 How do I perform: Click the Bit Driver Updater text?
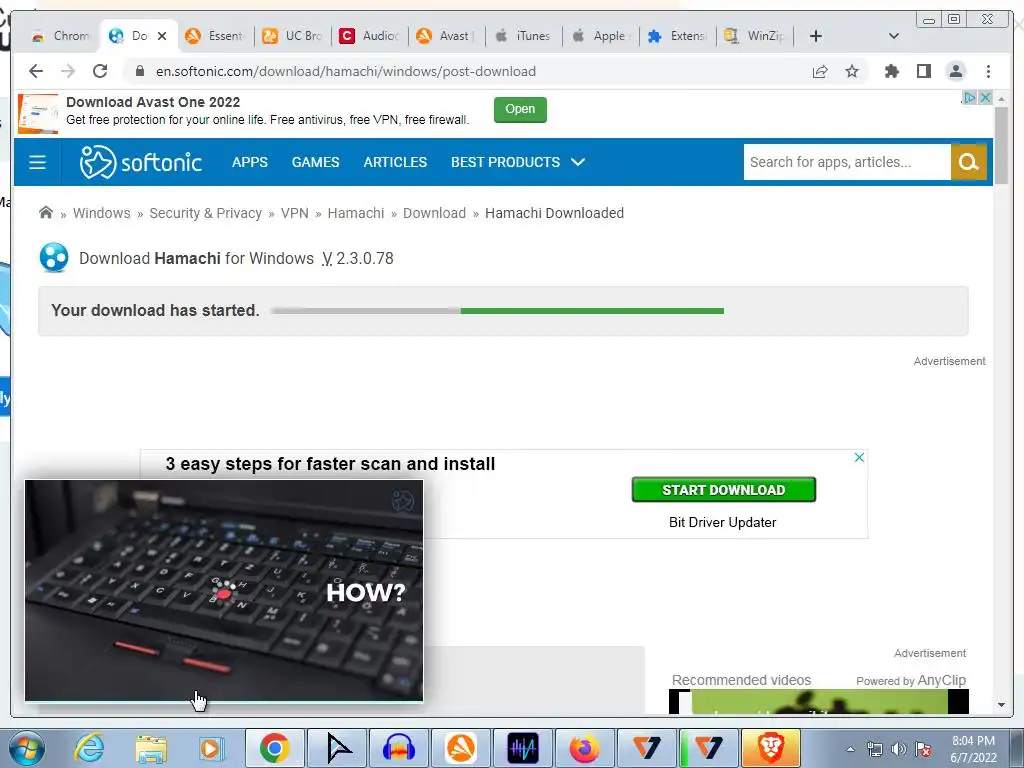pos(722,522)
